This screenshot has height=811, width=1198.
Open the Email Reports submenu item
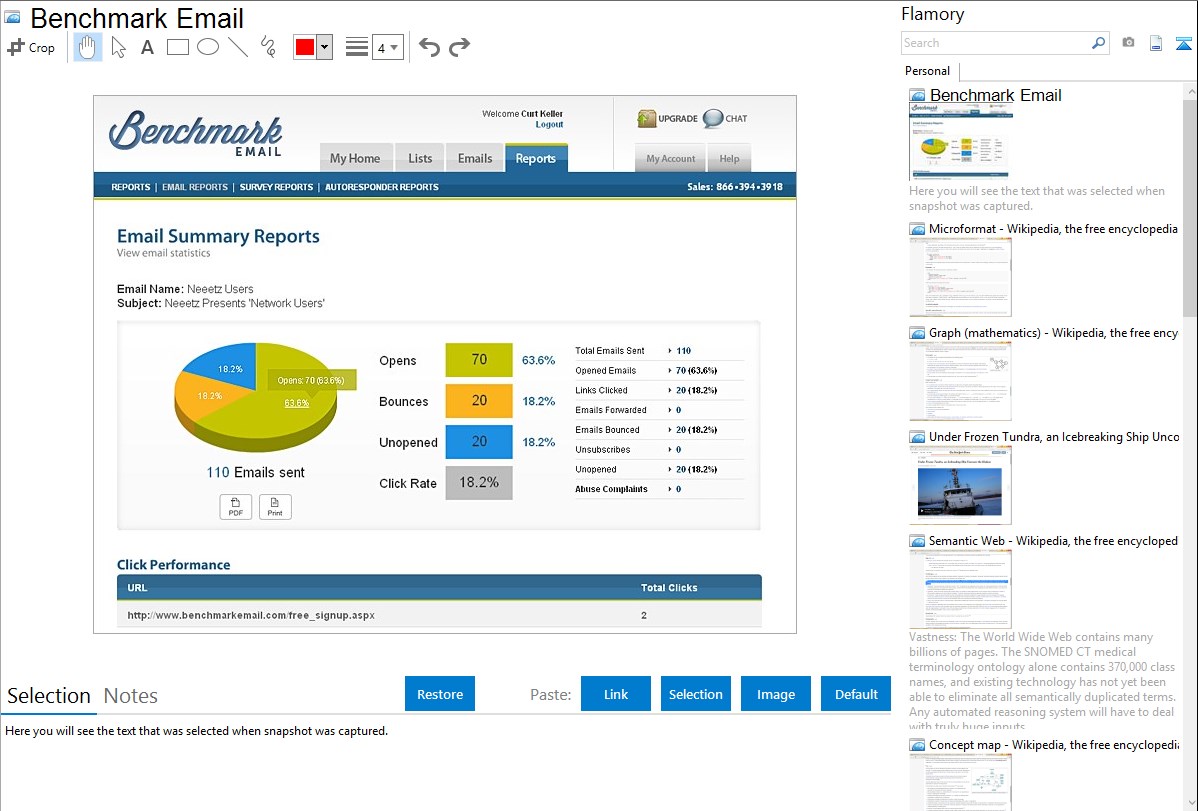point(195,187)
